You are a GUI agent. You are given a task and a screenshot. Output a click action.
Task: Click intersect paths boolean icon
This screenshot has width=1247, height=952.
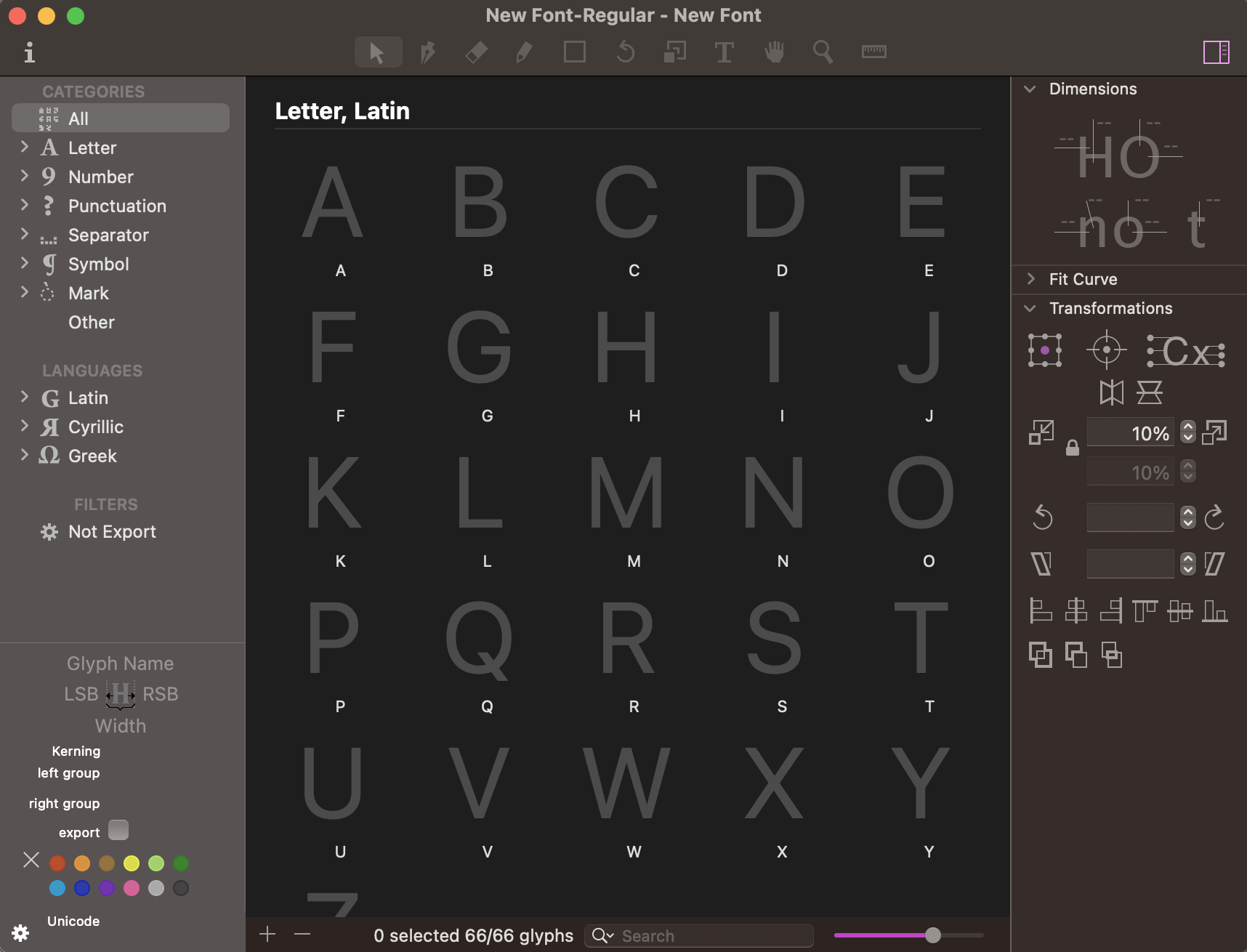tap(1112, 655)
